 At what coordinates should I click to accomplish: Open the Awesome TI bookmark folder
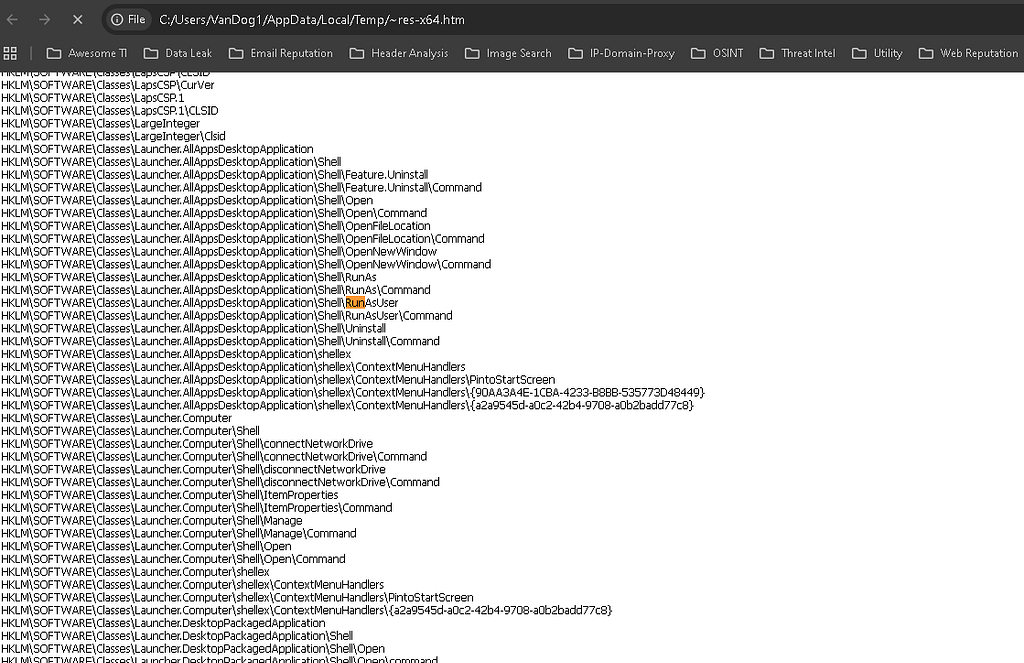point(87,54)
